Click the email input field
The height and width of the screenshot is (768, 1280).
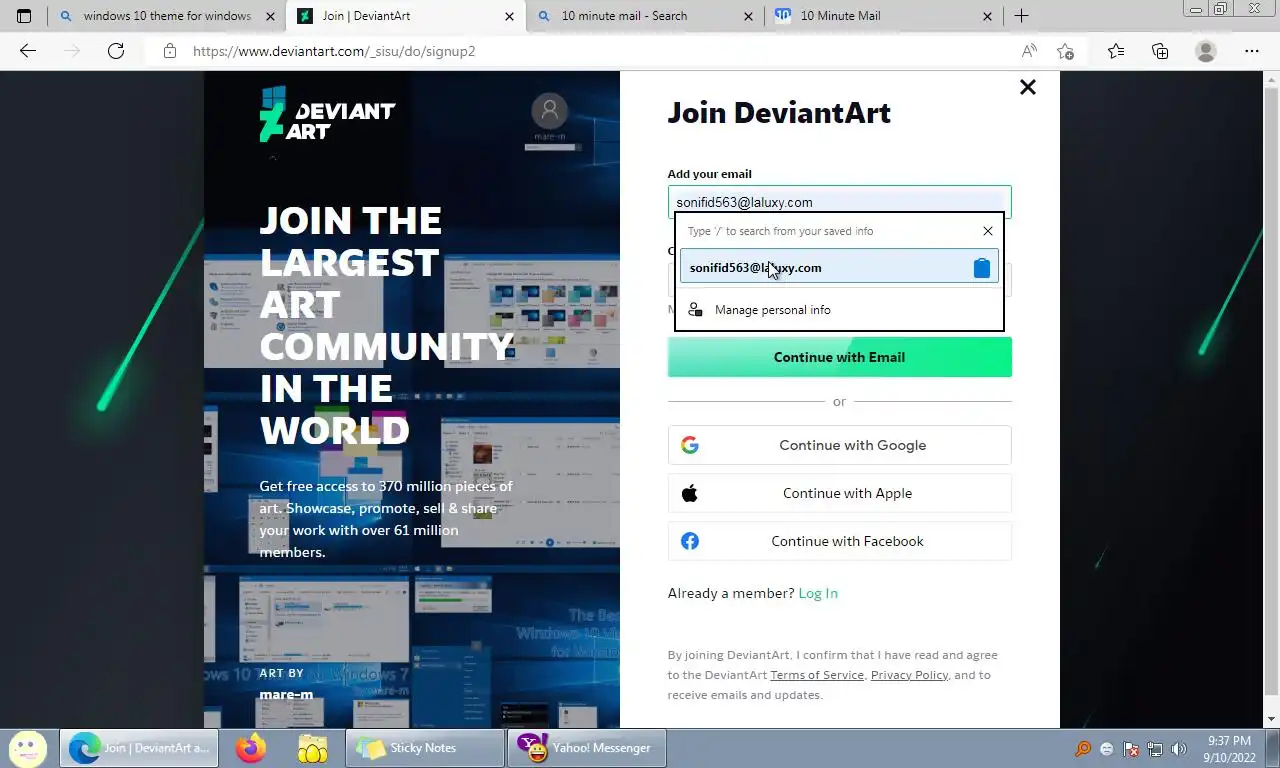(839, 202)
